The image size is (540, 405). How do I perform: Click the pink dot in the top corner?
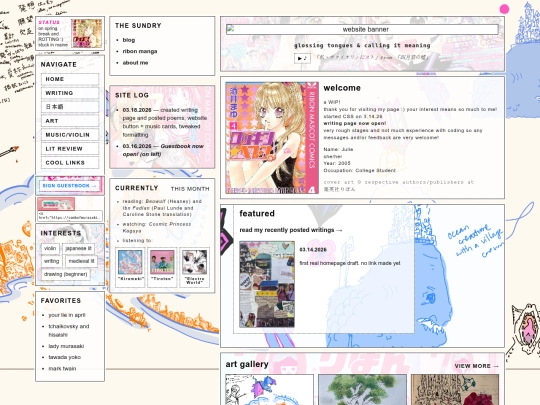click(504, 9)
